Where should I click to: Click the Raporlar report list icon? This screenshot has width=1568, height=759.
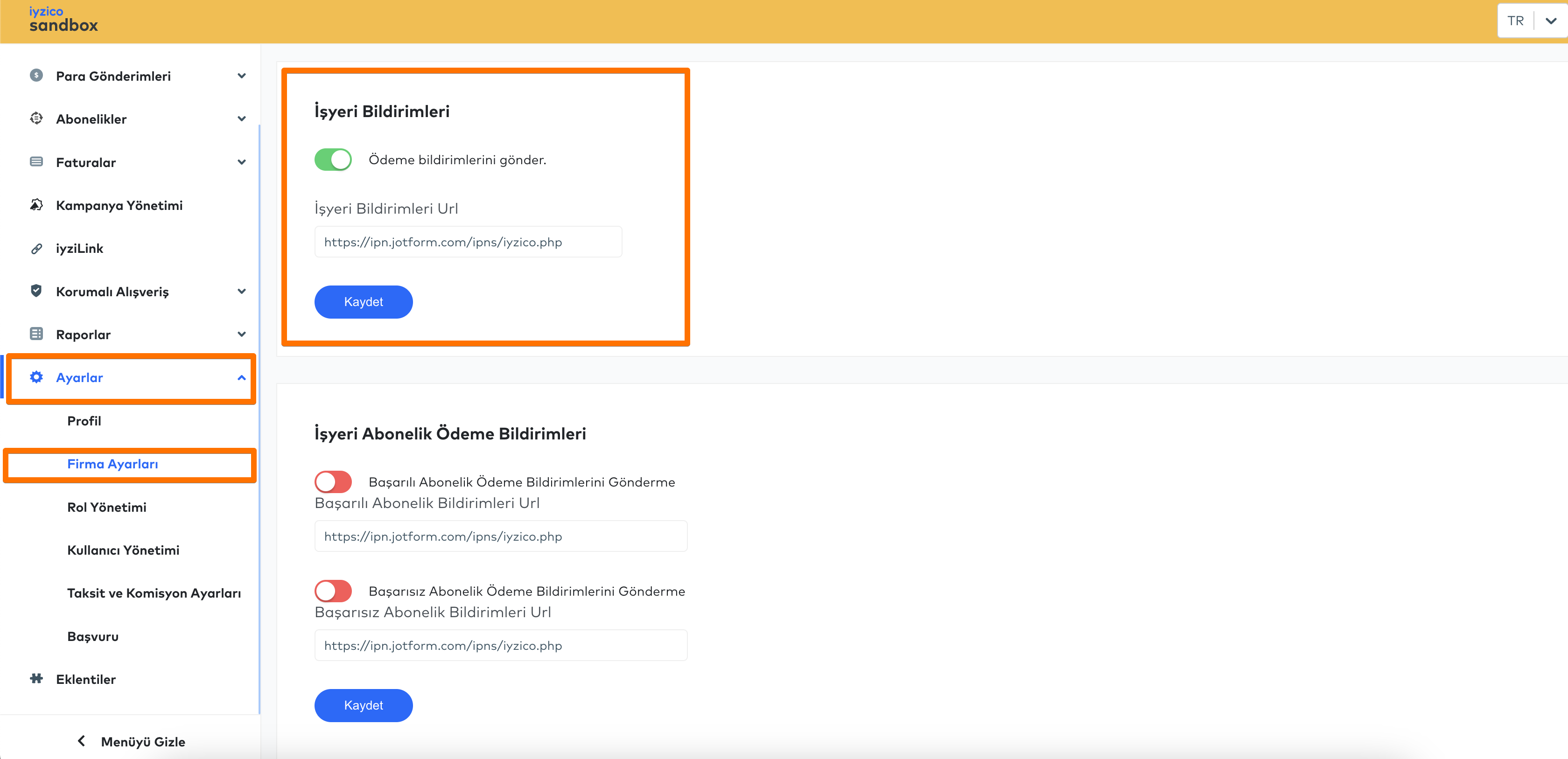tap(36, 334)
